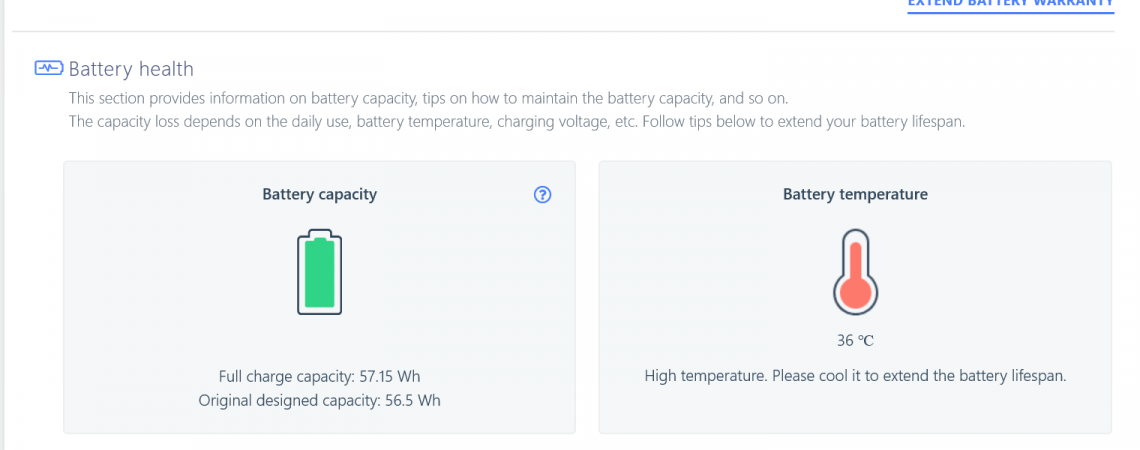Select the Original designed capacity 56.5 Wh text
The height and width of the screenshot is (450, 1140).
(x=319, y=400)
